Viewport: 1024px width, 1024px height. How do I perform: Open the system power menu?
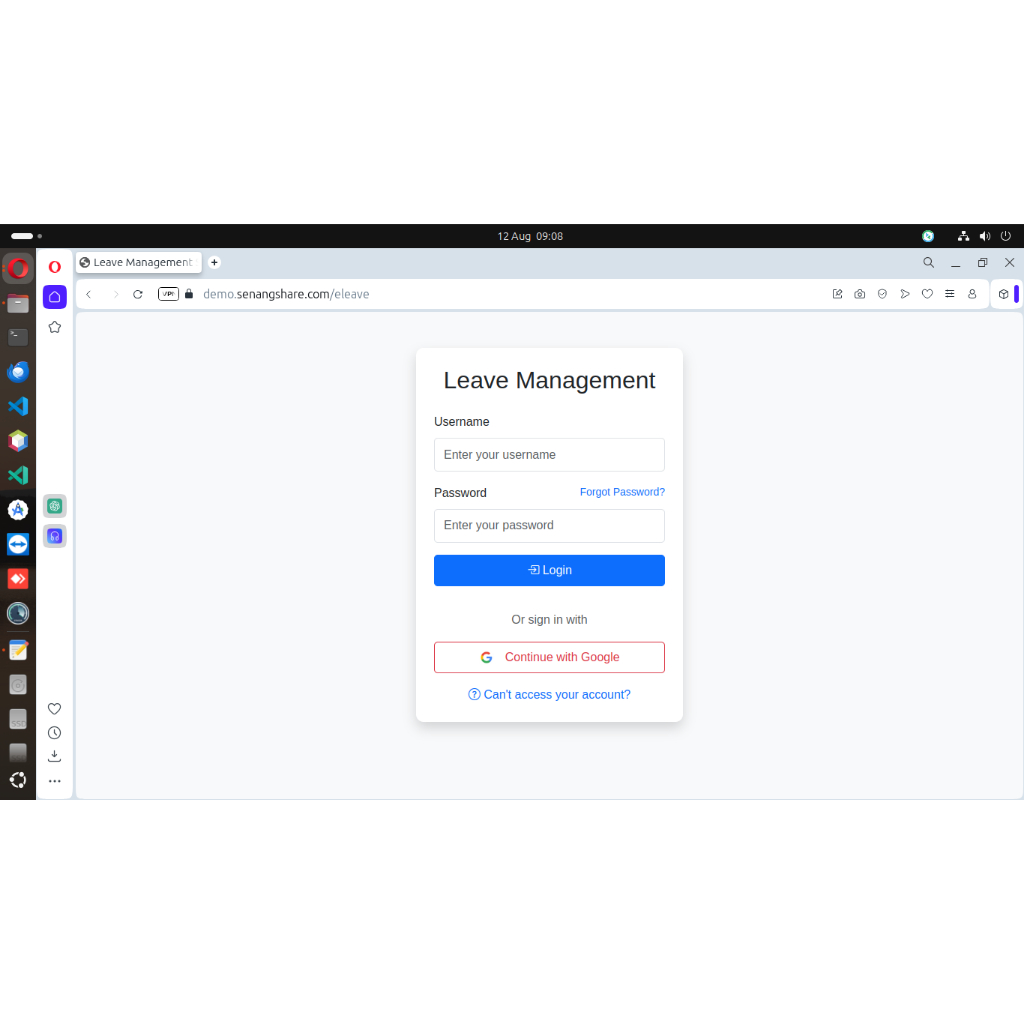point(1006,236)
